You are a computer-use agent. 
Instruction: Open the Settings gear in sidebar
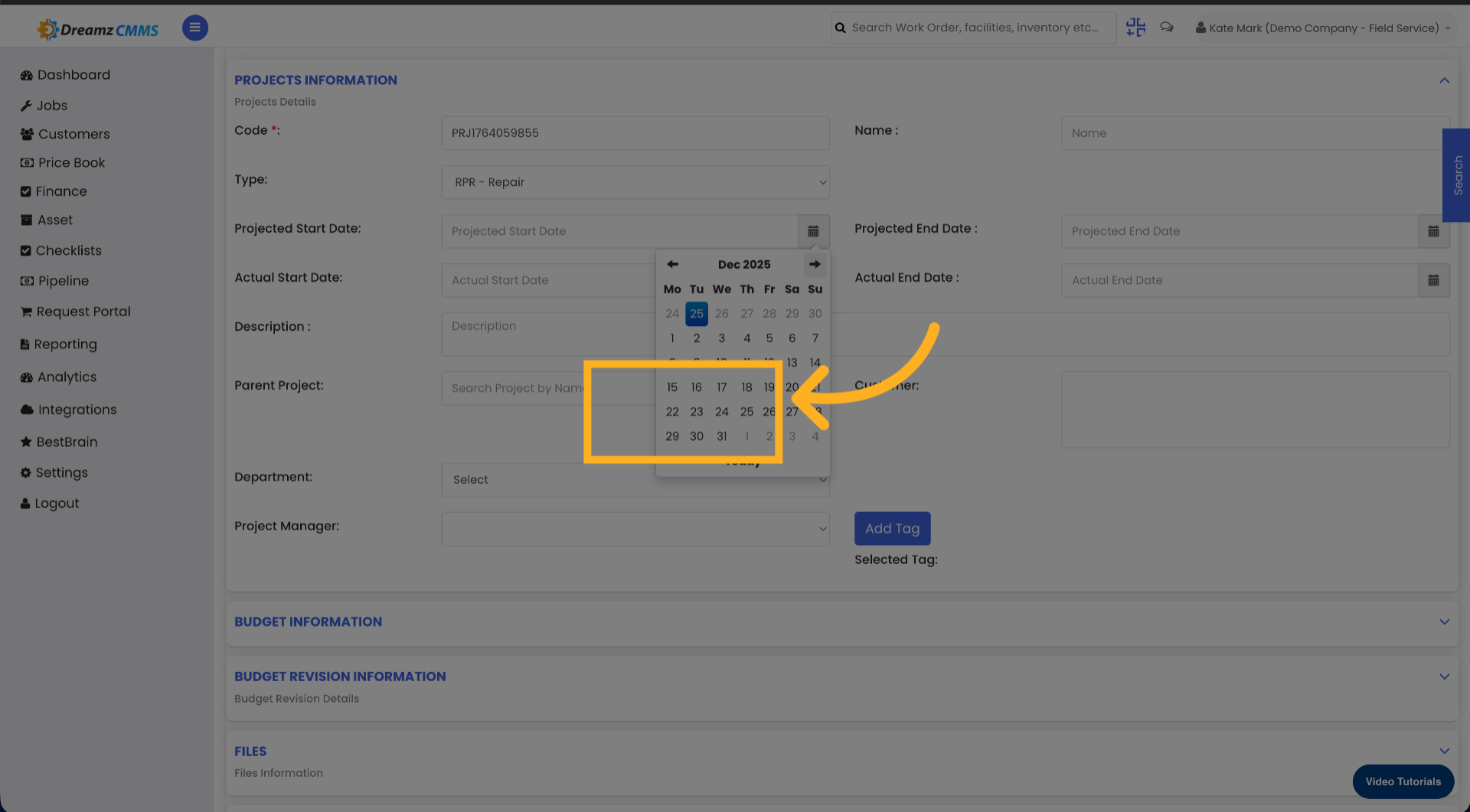(x=27, y=472)
